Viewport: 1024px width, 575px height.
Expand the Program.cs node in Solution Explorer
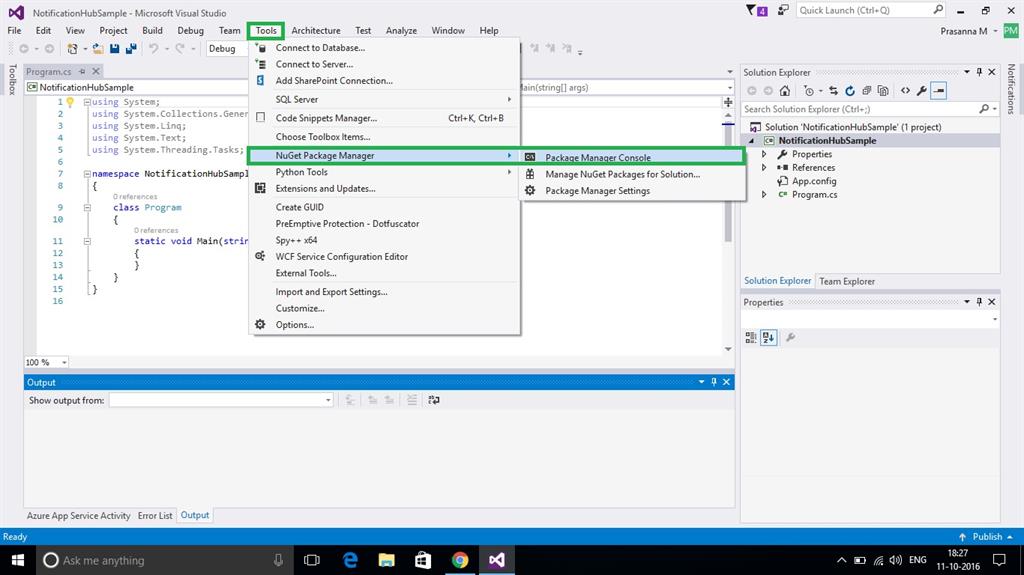coord(764,195)
